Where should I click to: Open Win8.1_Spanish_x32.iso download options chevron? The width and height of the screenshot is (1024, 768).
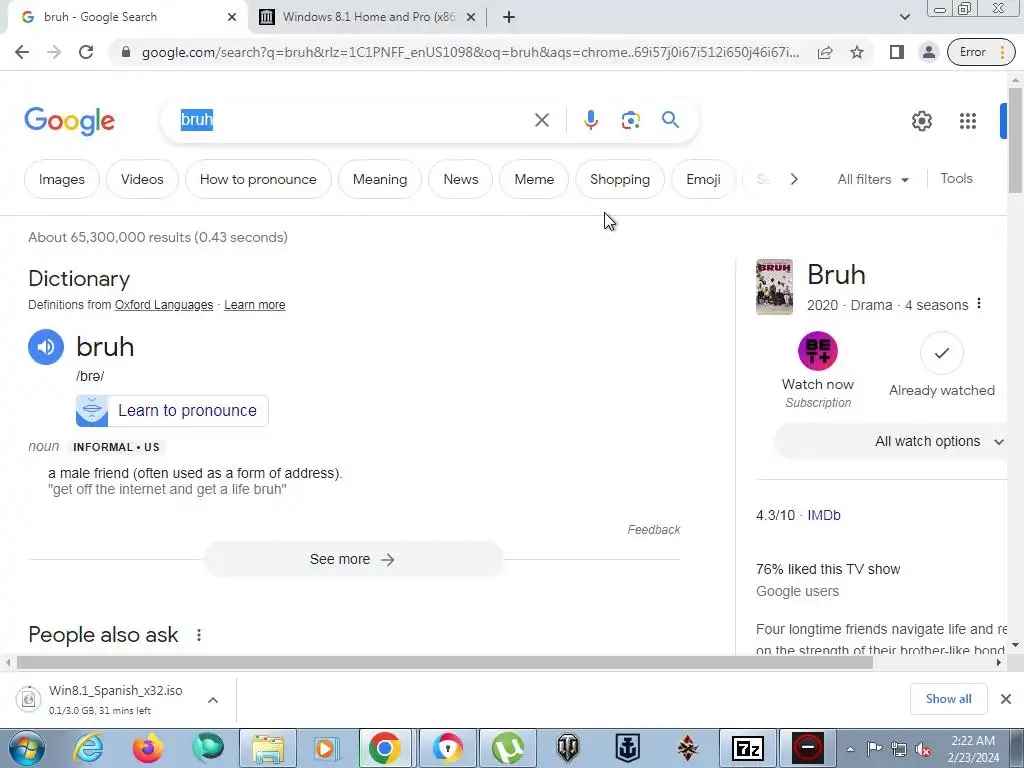pyautogui.click(x=213, y=699)
